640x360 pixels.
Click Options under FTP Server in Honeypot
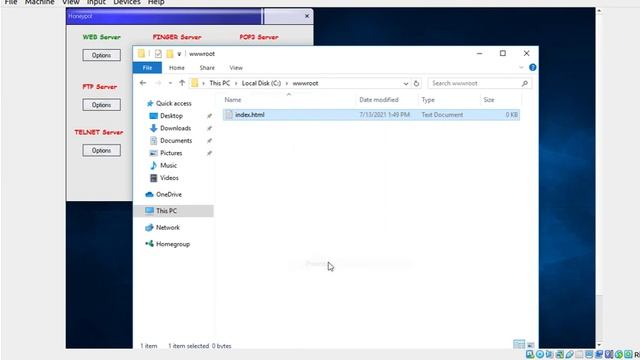coord(101,105)
